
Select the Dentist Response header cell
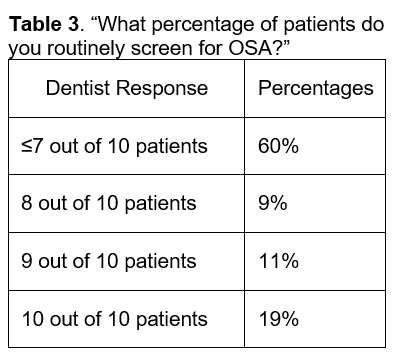(x=127, y=88)
